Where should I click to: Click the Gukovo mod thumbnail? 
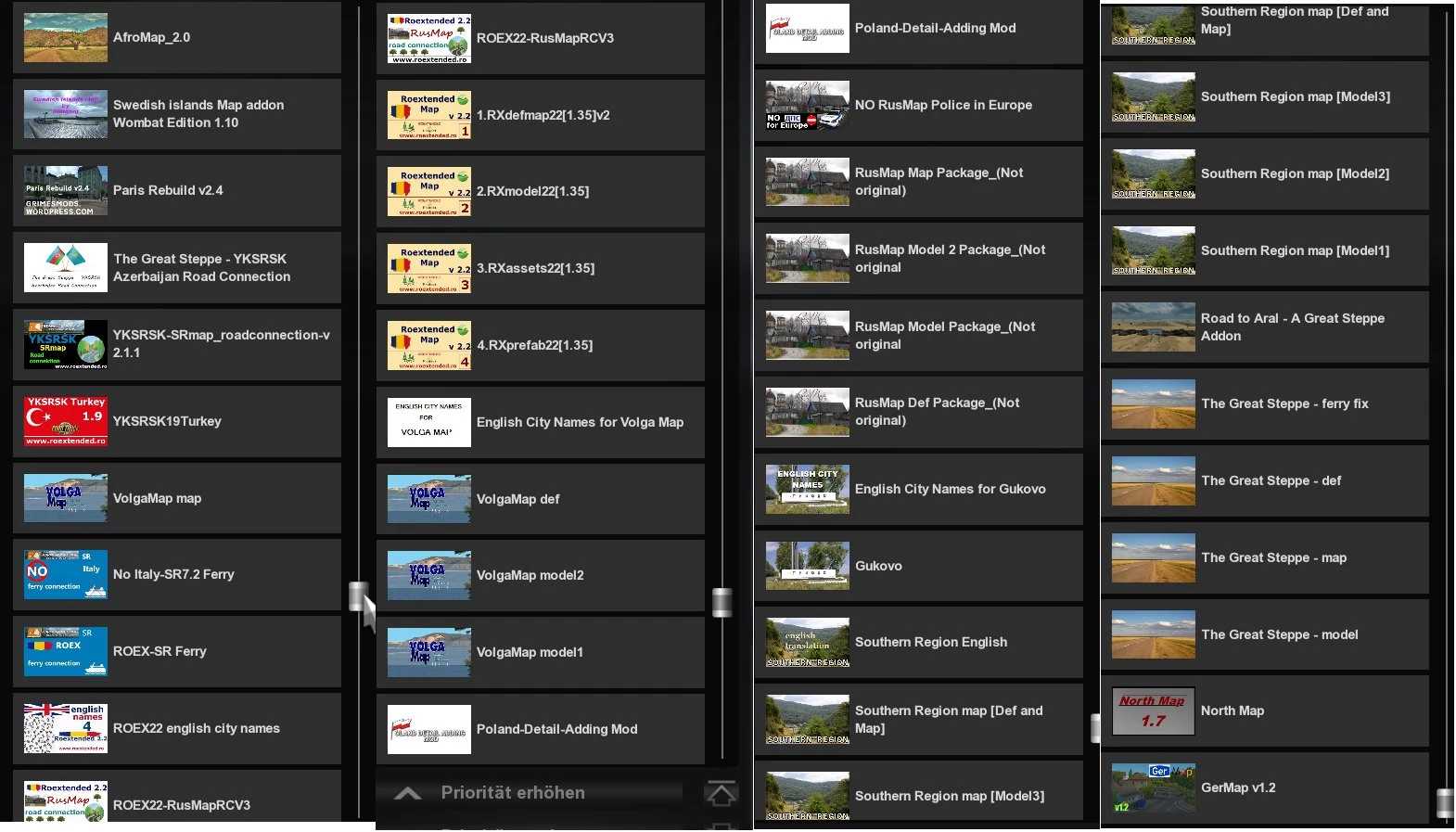[807, 566]
